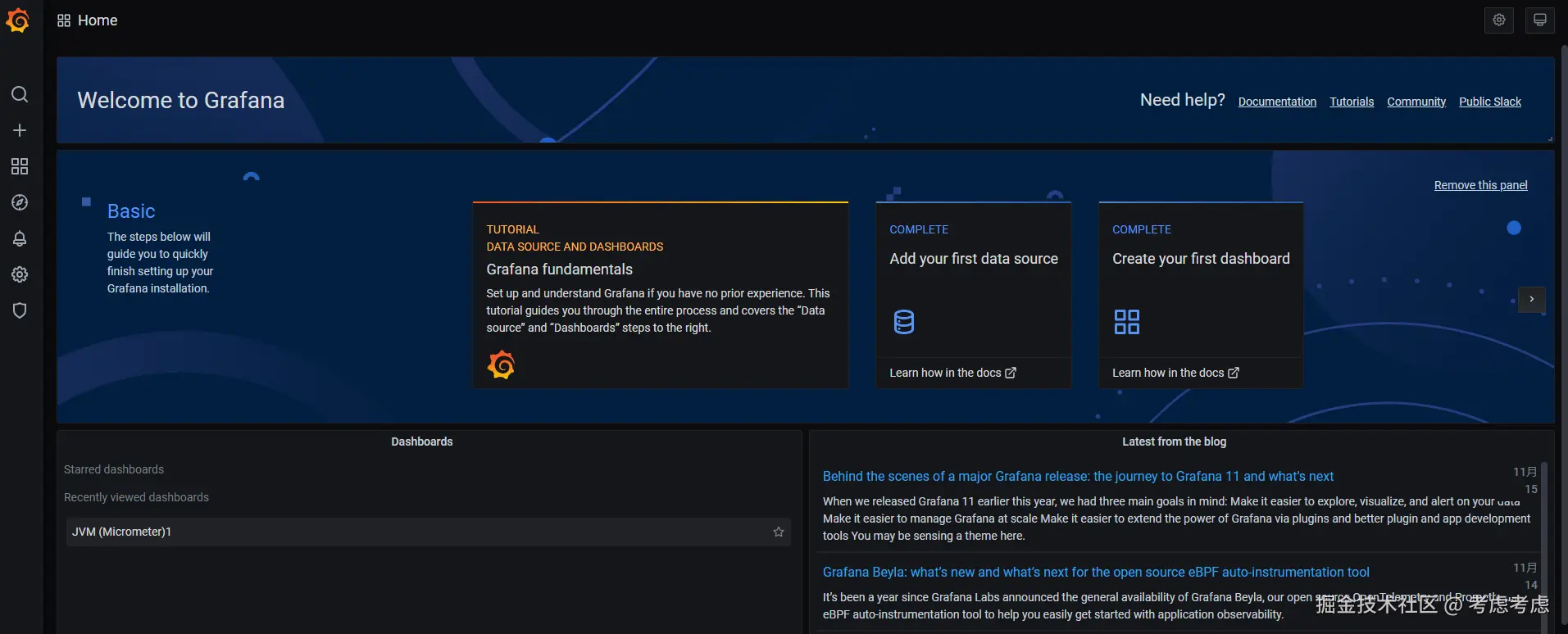Open the Grafana 11 journey blog post title
1568x634 pixels.
tap(1078, 476)
